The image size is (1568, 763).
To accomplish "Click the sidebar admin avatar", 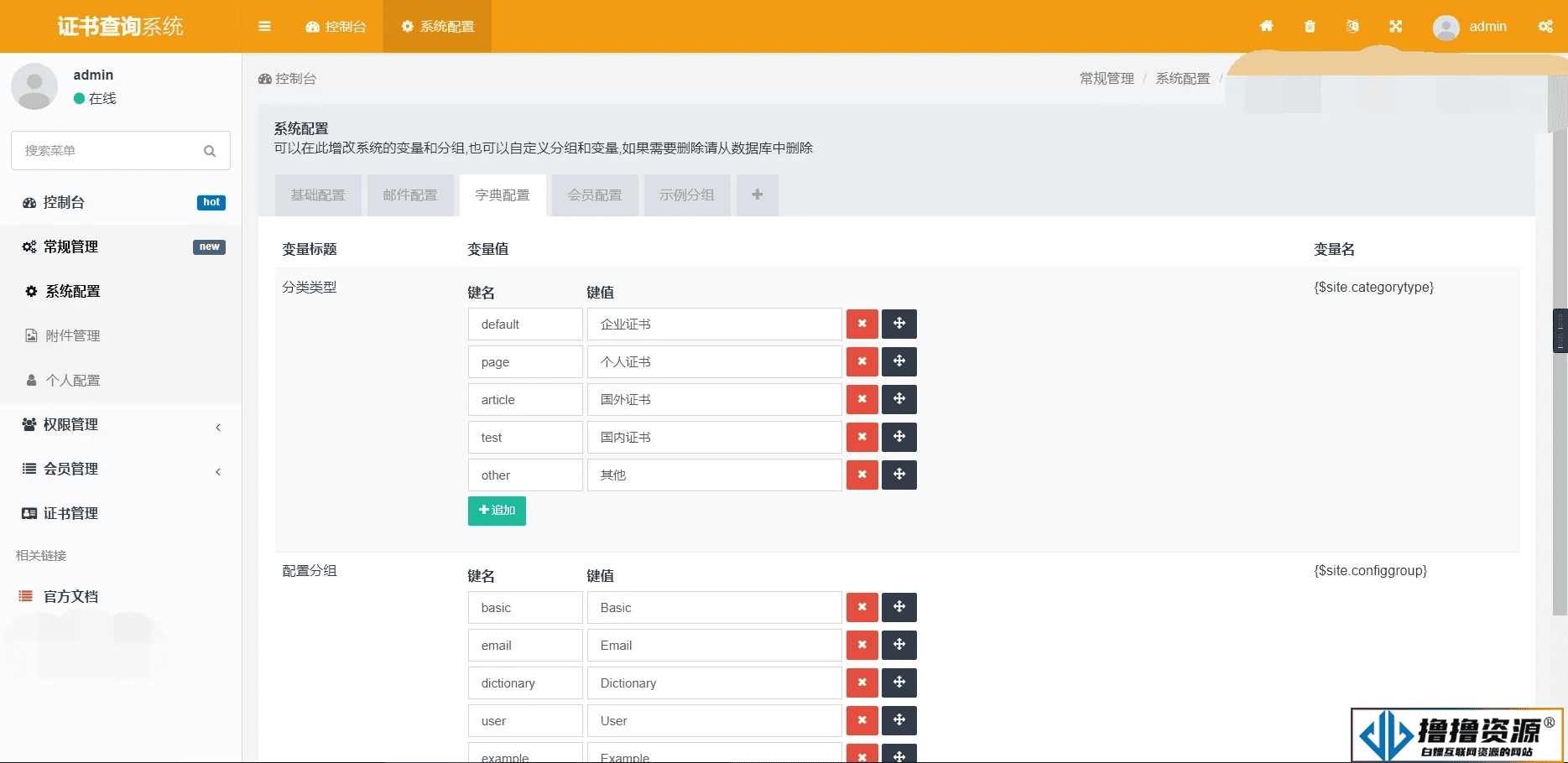I will pyautogui.click(x=34, y=86).
